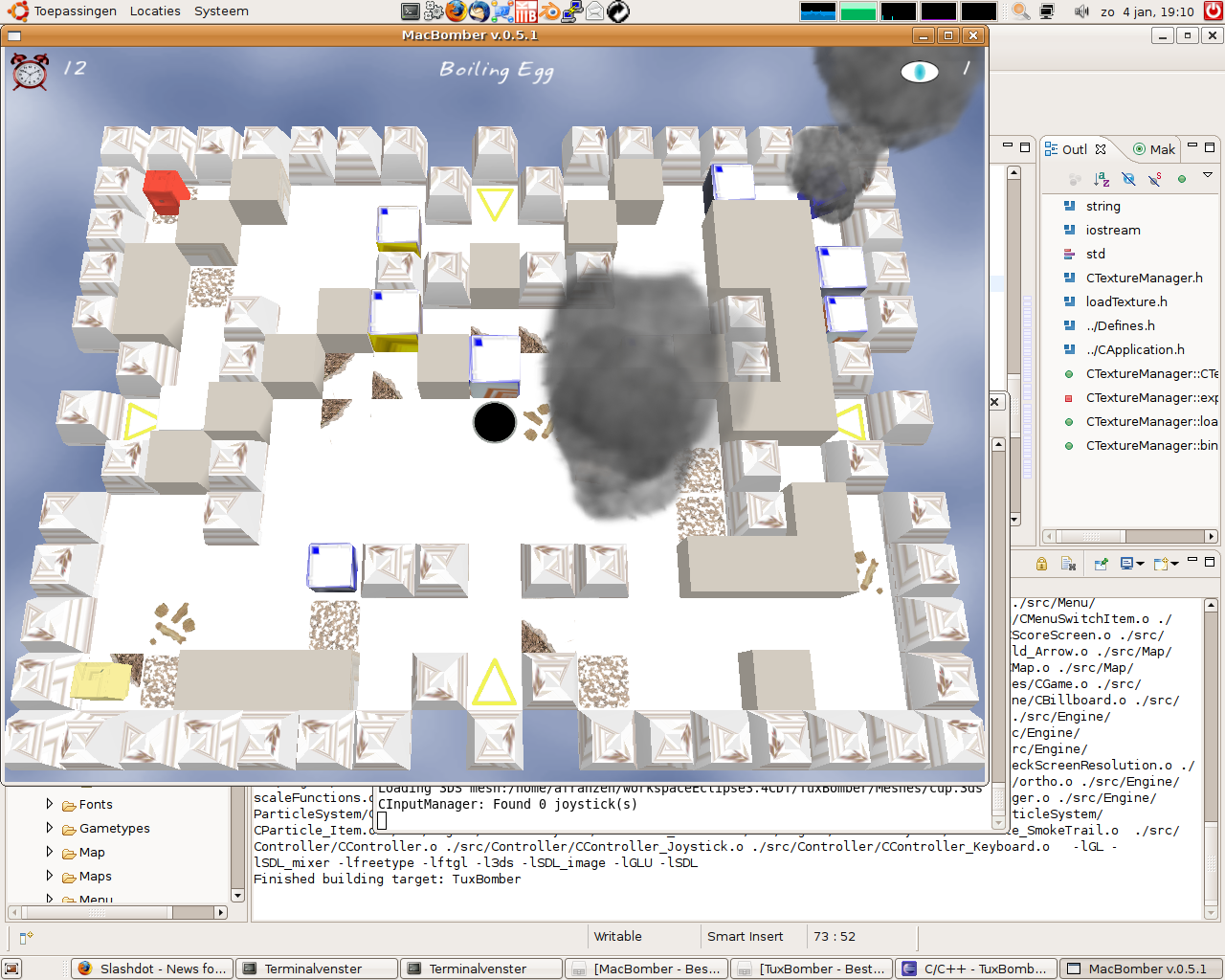Toggle hide non-public members green dot
1225x980 pixels.
pos(1182,179)
